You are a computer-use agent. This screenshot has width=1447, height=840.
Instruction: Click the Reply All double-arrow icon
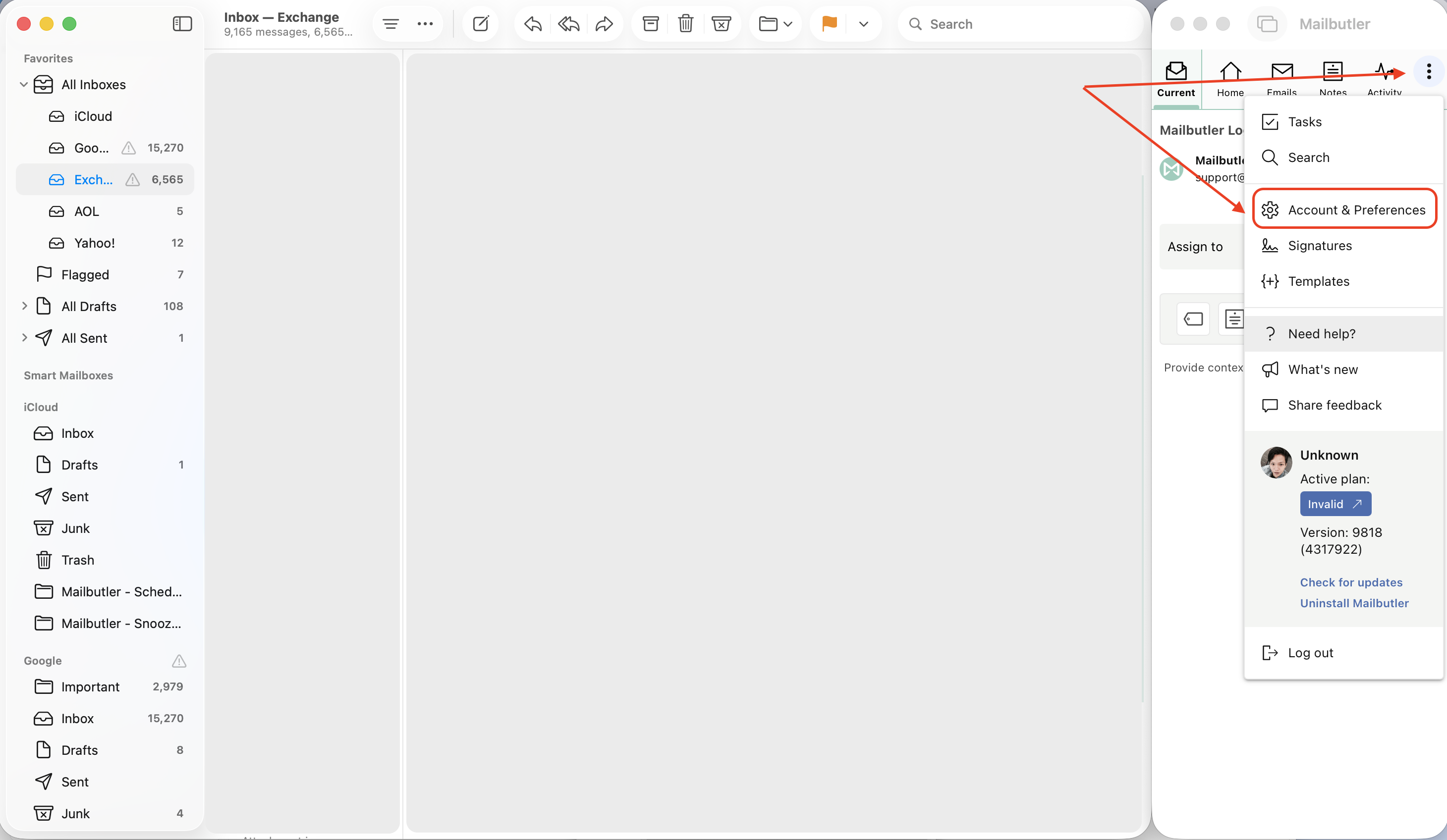click(568, 24)
